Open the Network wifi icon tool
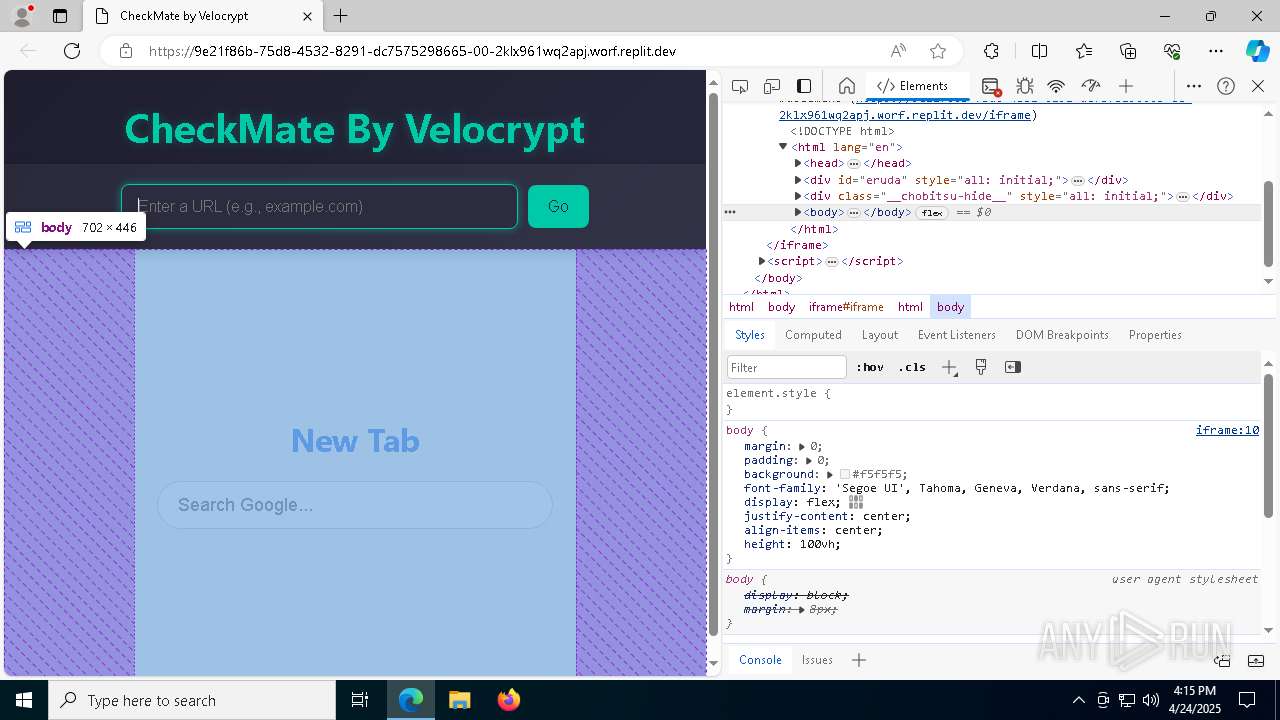 coord(1056,86)
